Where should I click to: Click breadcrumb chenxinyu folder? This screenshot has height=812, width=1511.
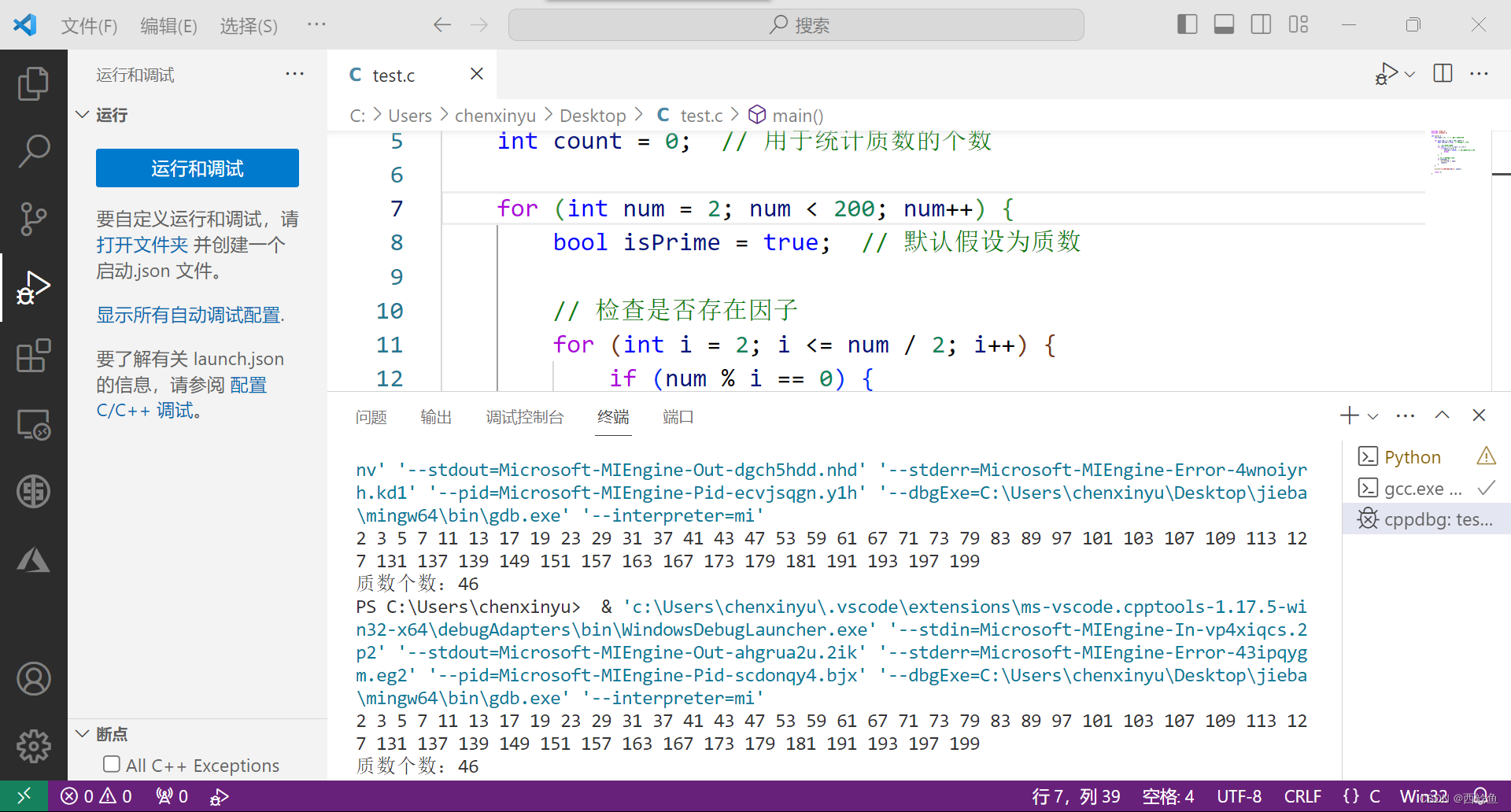(x=495, y=116)
